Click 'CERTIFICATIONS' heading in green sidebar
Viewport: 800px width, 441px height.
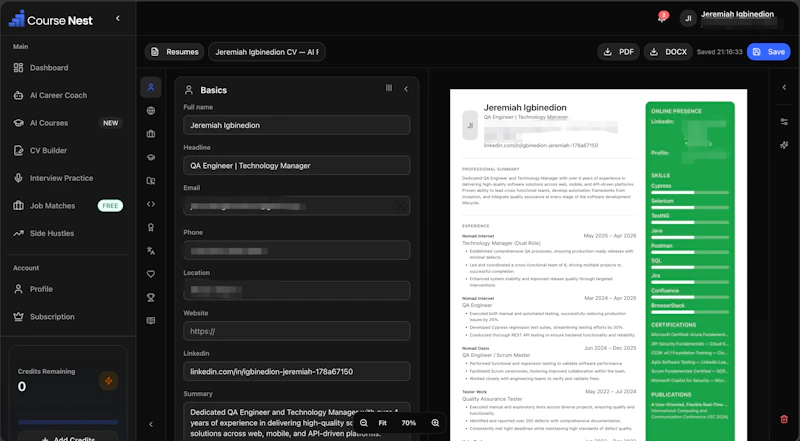point(673,325)
